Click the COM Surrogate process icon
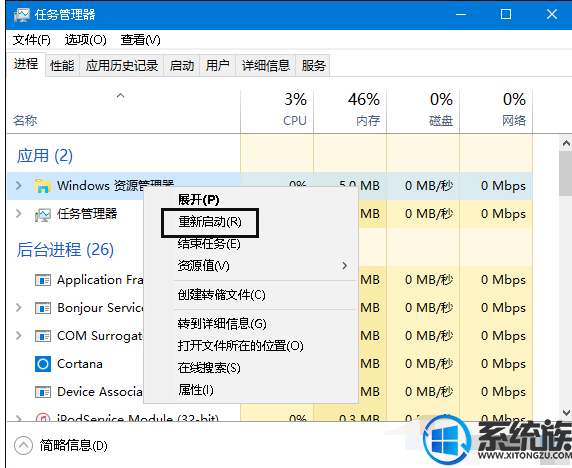 [x=43, y=336]
